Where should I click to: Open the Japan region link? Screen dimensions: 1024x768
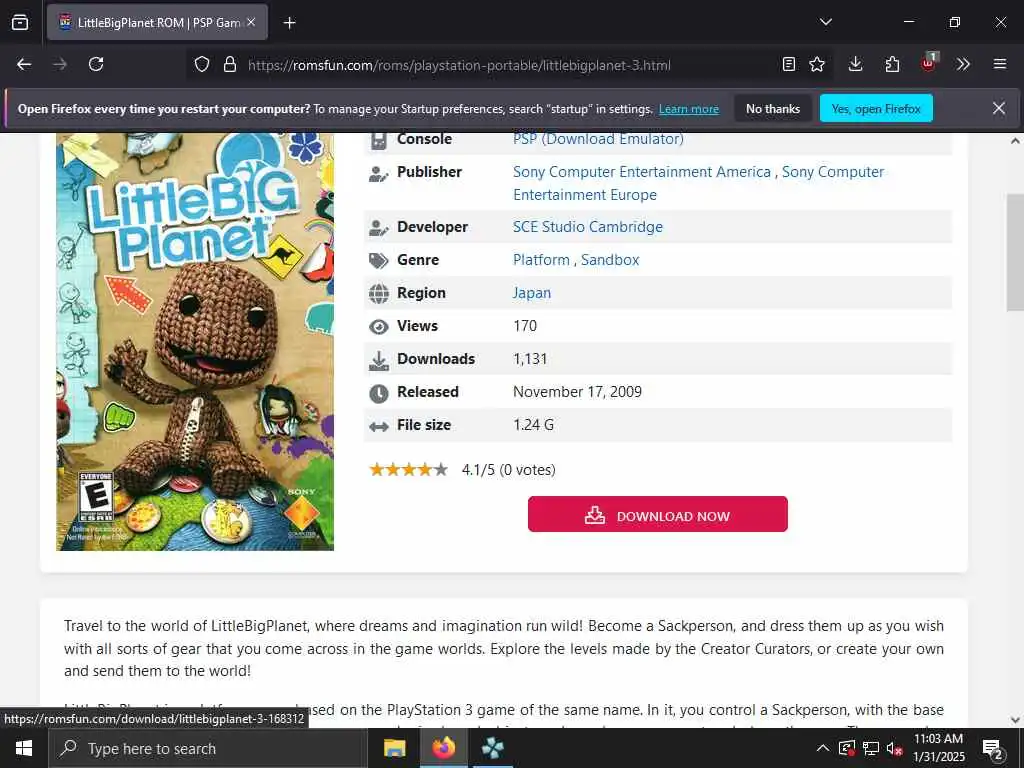[532, 293]
